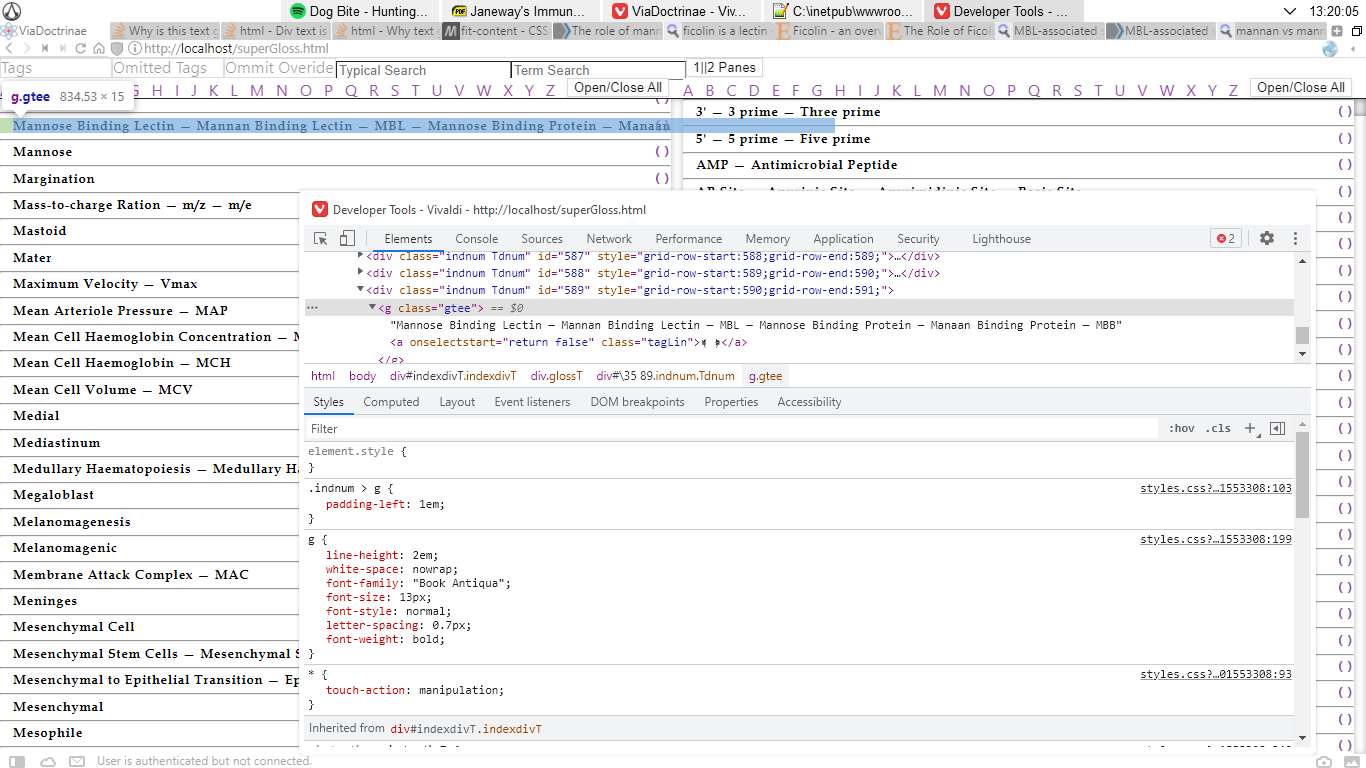Image resolution: width=1366 pixels, height=768 pixels.
Task: Add a new style rule with plus icon
Action: (x=1249, y=428)
